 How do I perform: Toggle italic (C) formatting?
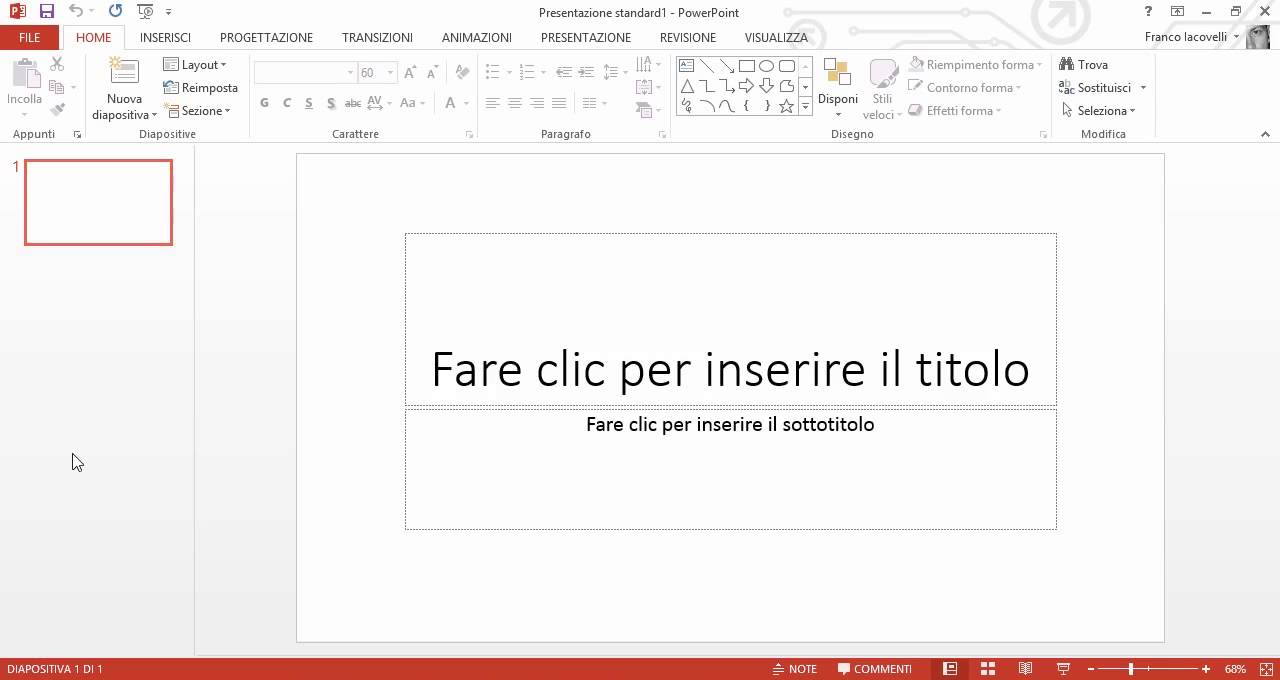coord(286,103)
